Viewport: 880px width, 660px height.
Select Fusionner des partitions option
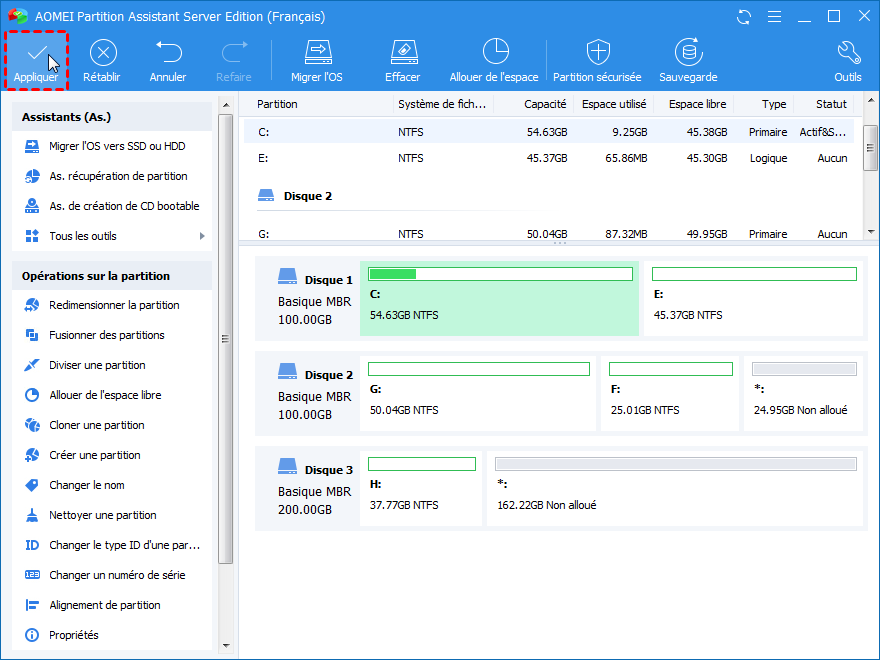tap(107, 335)
